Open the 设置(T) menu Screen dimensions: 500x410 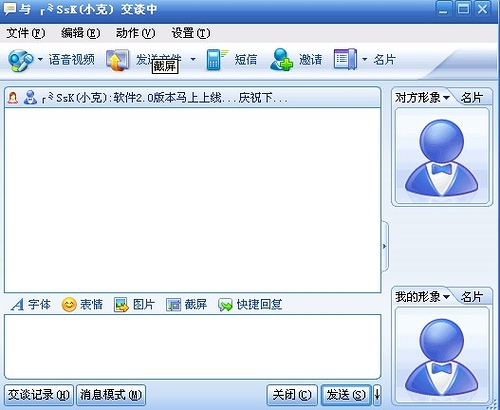coord(191,33)
